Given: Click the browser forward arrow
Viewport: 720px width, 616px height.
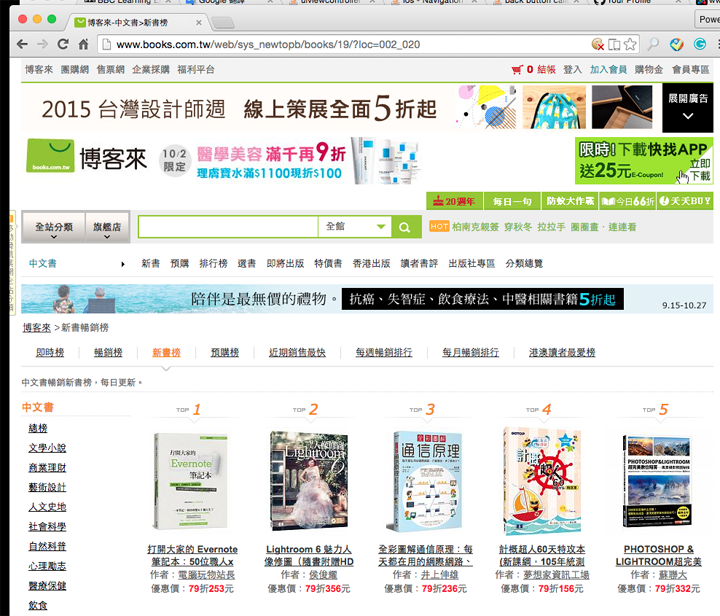Looking at the screenshot, I should pyautogui.click(x=42, y=44).
